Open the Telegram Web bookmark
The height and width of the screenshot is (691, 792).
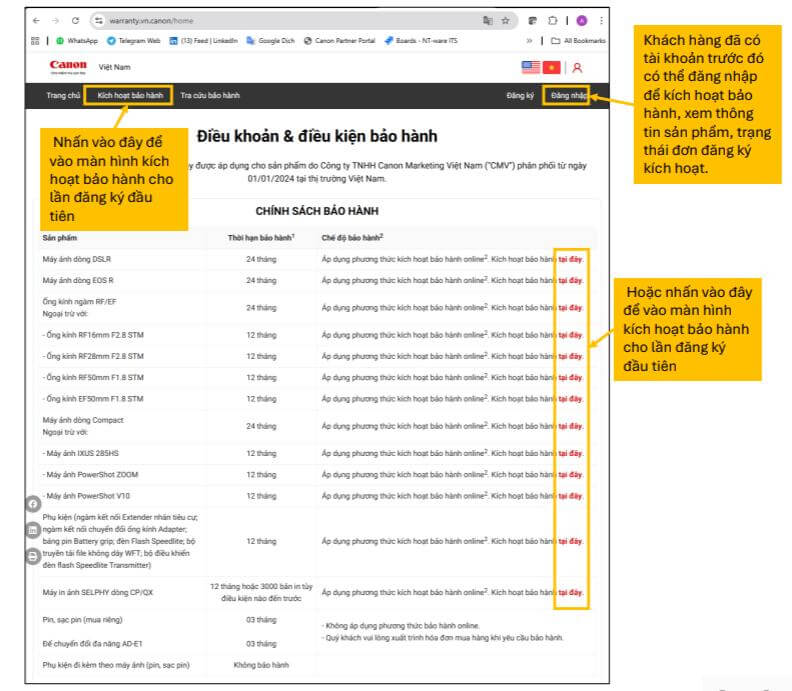click(x=134, y=41)
